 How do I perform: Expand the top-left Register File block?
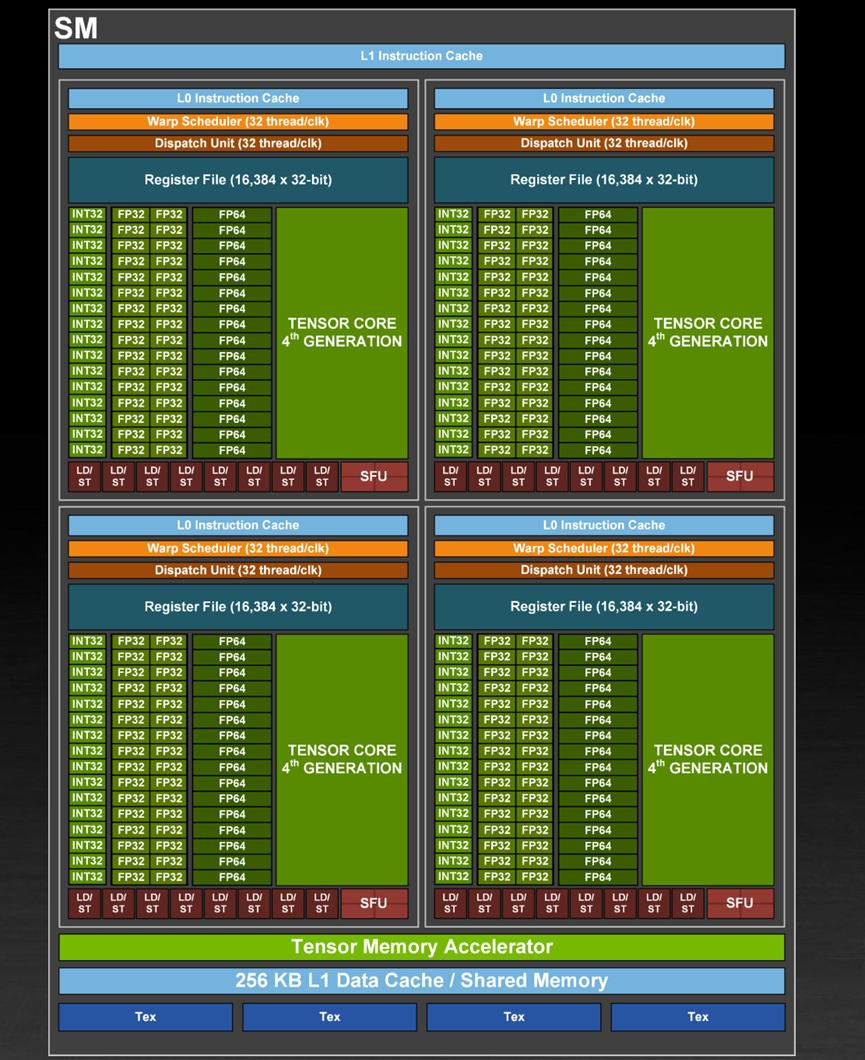pyautogui.click(x=239, y=180)
